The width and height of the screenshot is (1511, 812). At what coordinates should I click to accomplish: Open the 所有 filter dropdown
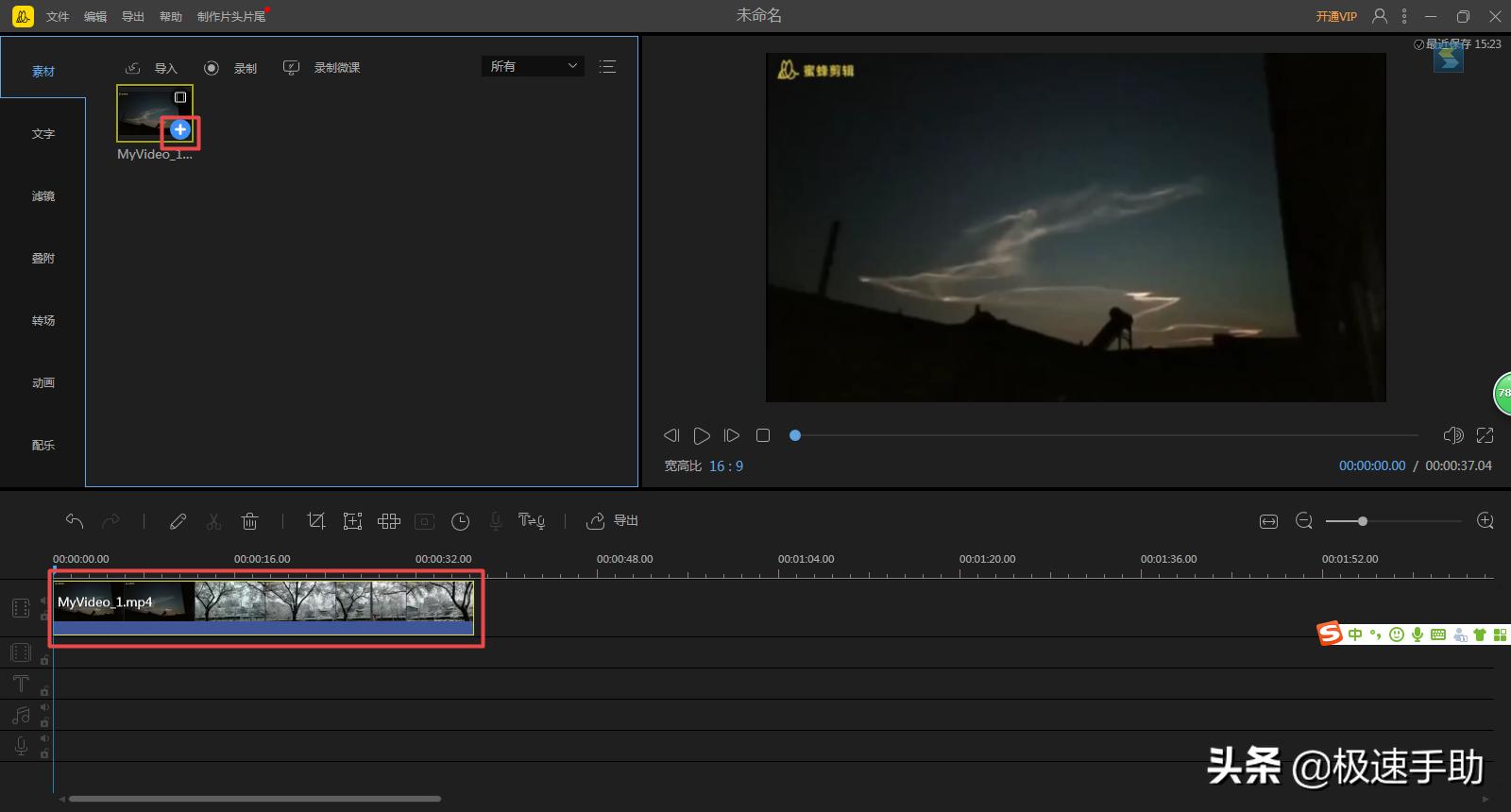(533, 66)
